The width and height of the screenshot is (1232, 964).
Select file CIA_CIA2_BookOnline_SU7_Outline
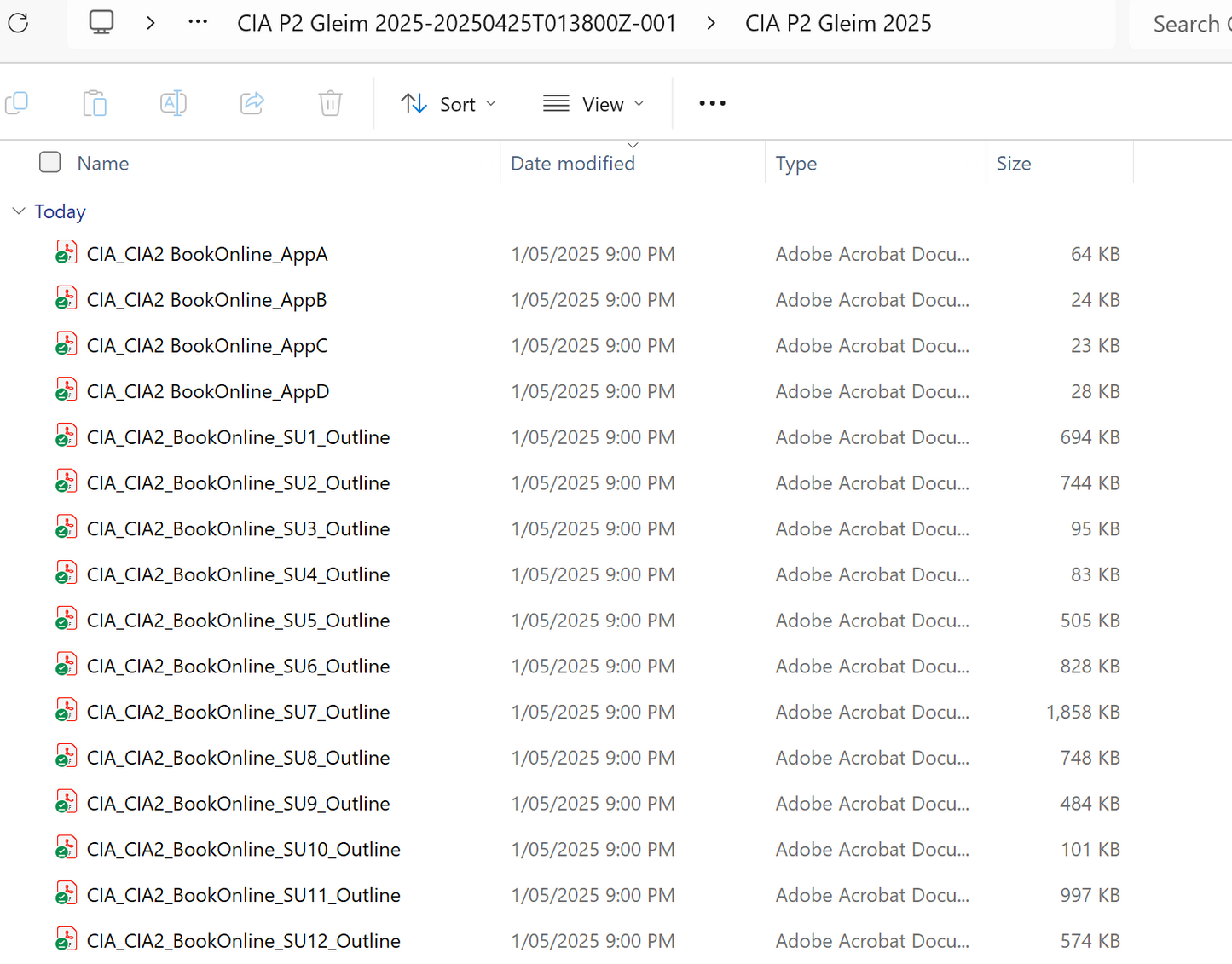click(238, 712)
